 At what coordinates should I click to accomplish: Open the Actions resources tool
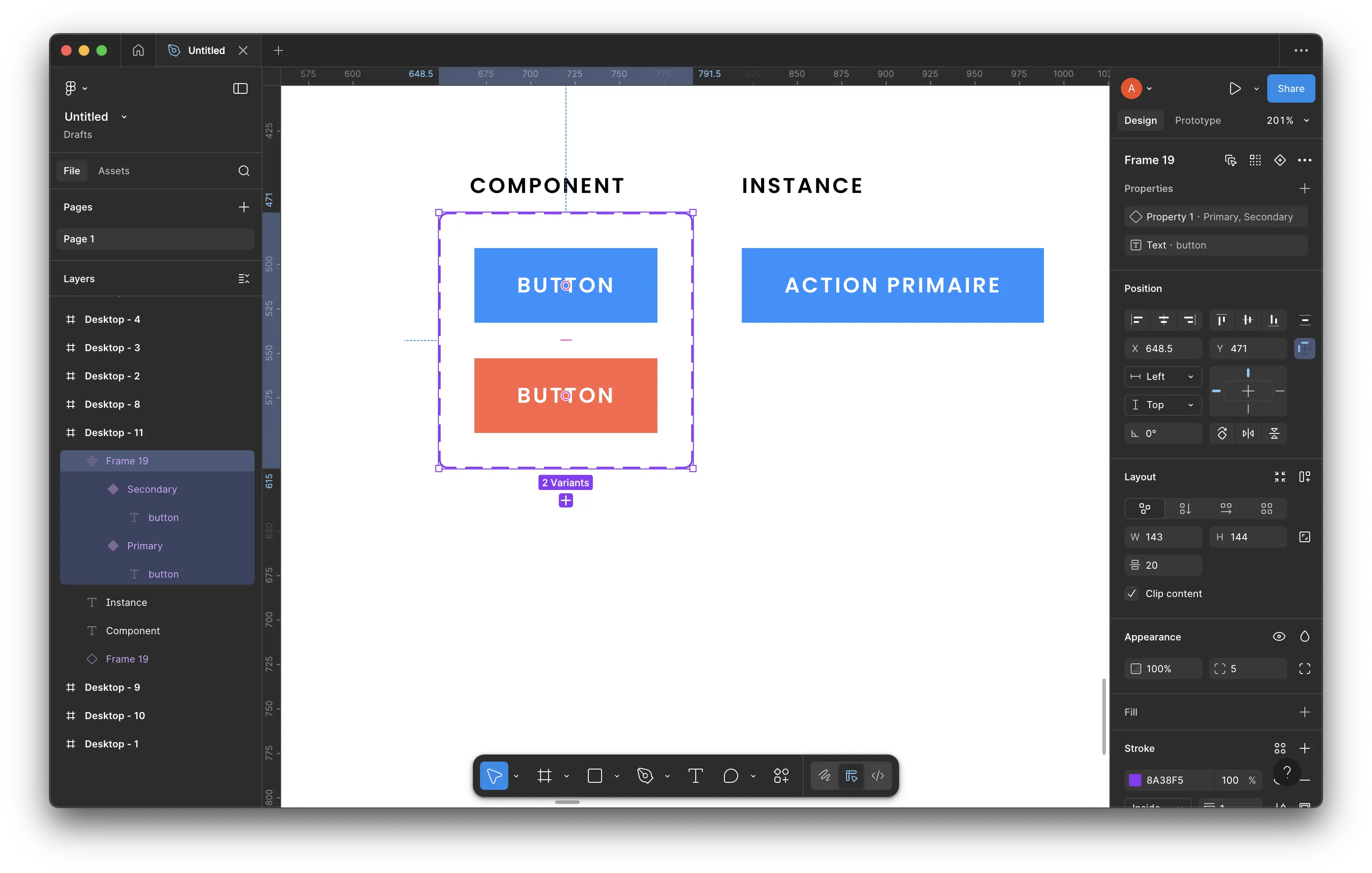click(781, 776)
